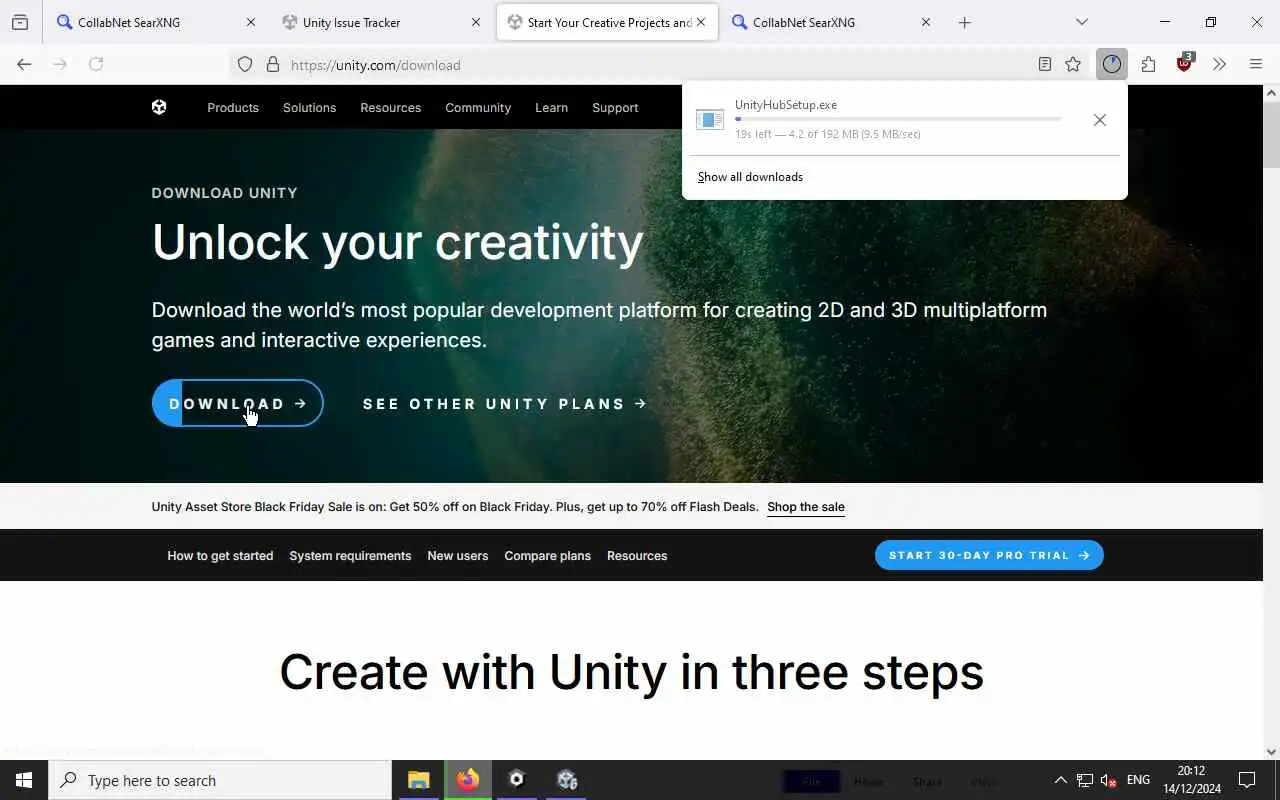Open clock showing 20:12 14/12/2024
Image resolution: width=1280 pixels, height=800 pixels.
[x=1191, y=780]
